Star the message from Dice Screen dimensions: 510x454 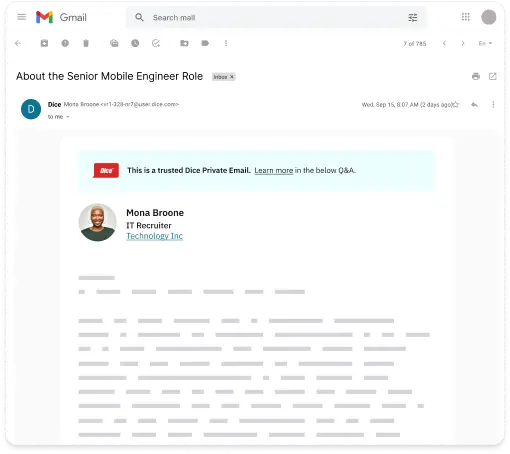[455, 105]
